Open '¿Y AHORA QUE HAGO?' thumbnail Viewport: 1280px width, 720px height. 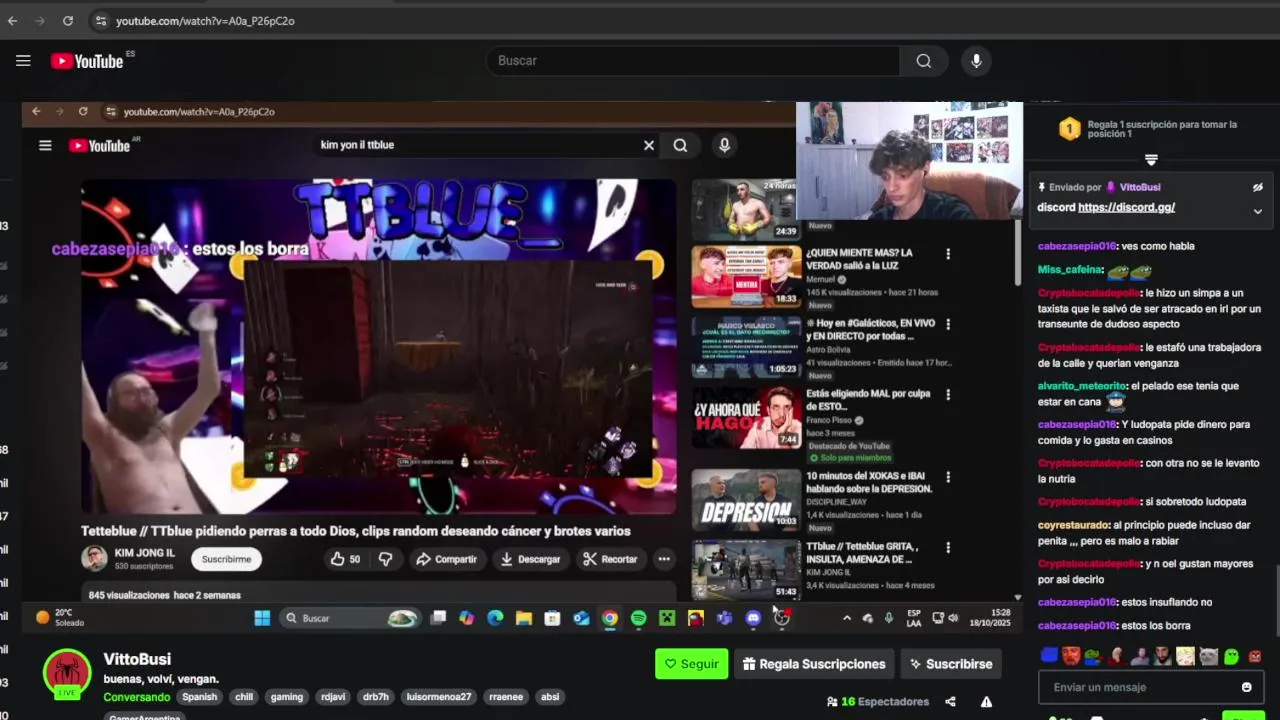[745, 417]
